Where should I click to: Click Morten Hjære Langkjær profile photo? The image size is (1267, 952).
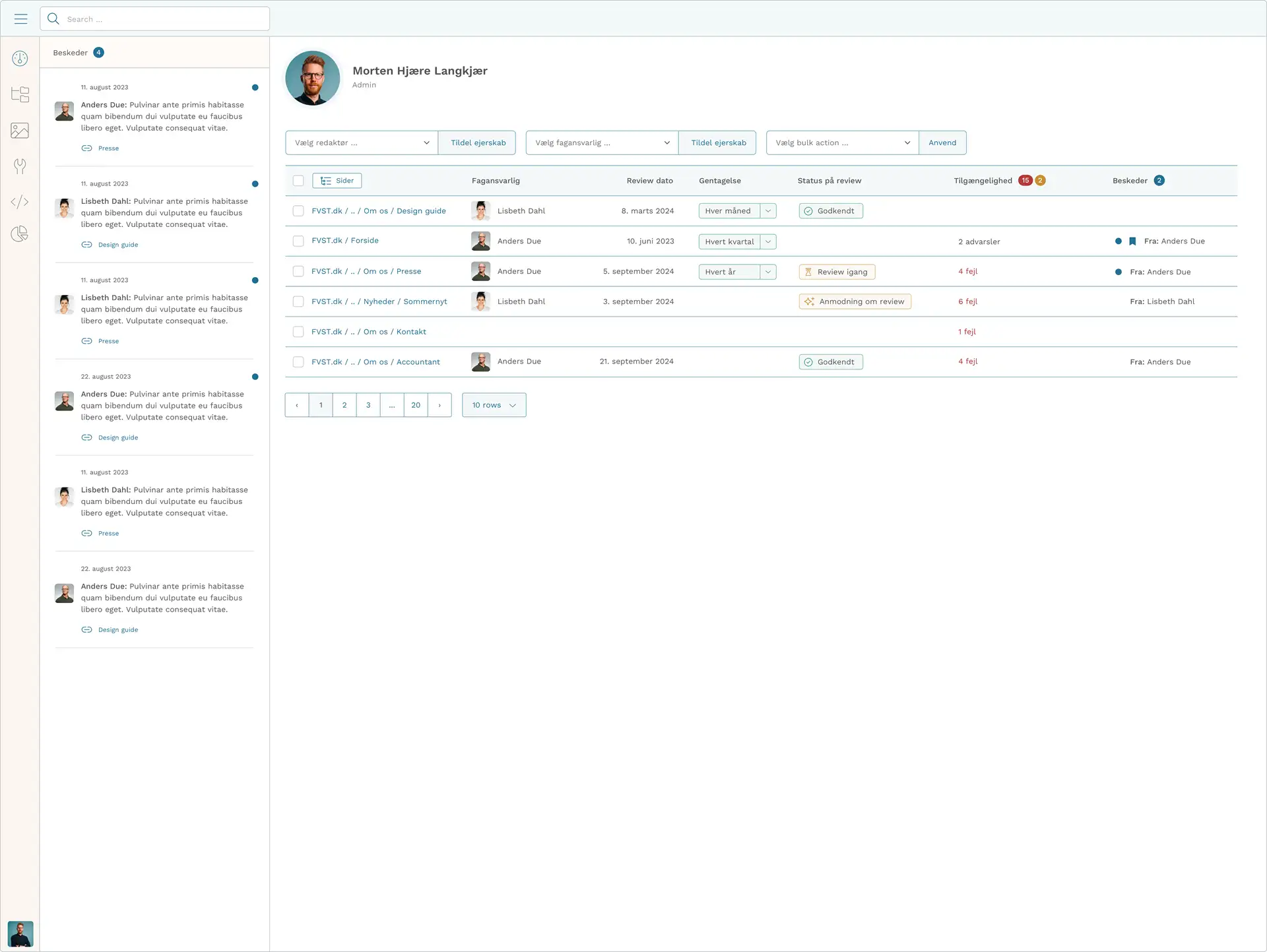(313, 78)
